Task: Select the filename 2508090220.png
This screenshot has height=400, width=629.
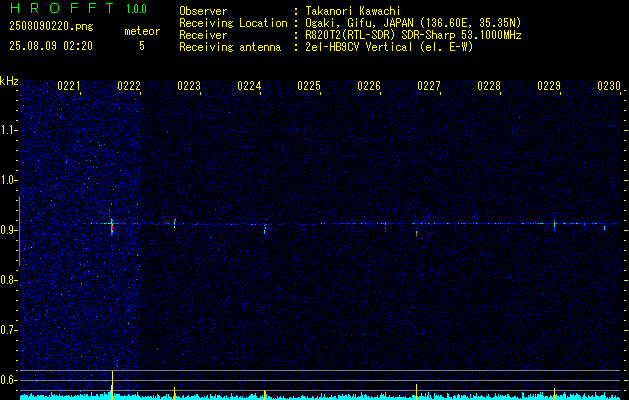Action: 51,27
